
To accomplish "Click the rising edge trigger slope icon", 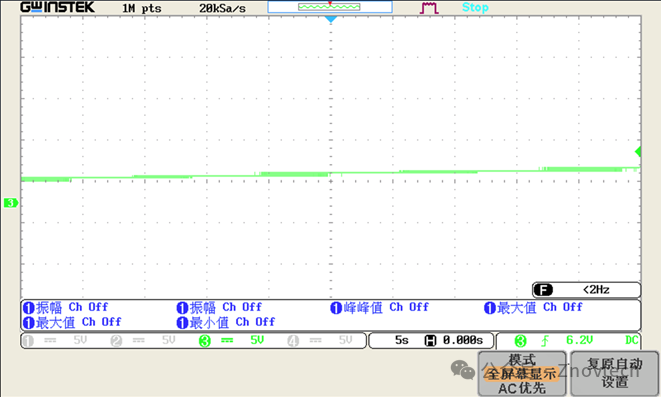I will coord(545,341).
